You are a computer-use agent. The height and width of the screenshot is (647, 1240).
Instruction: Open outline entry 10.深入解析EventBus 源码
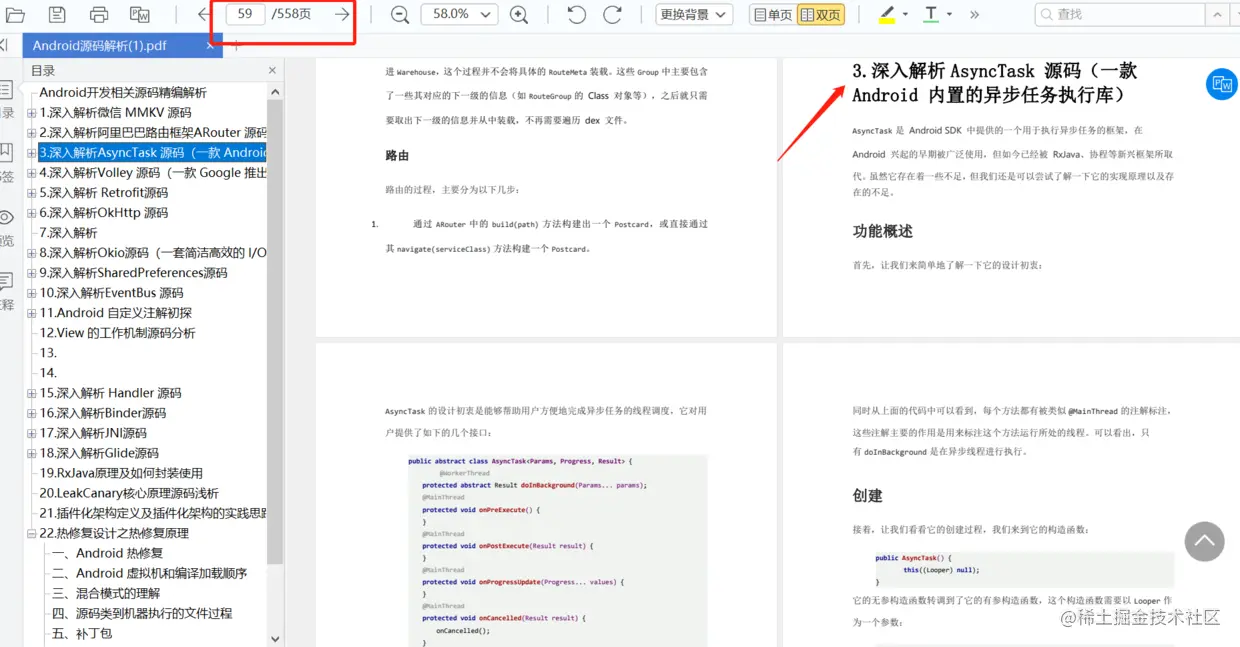111,293
